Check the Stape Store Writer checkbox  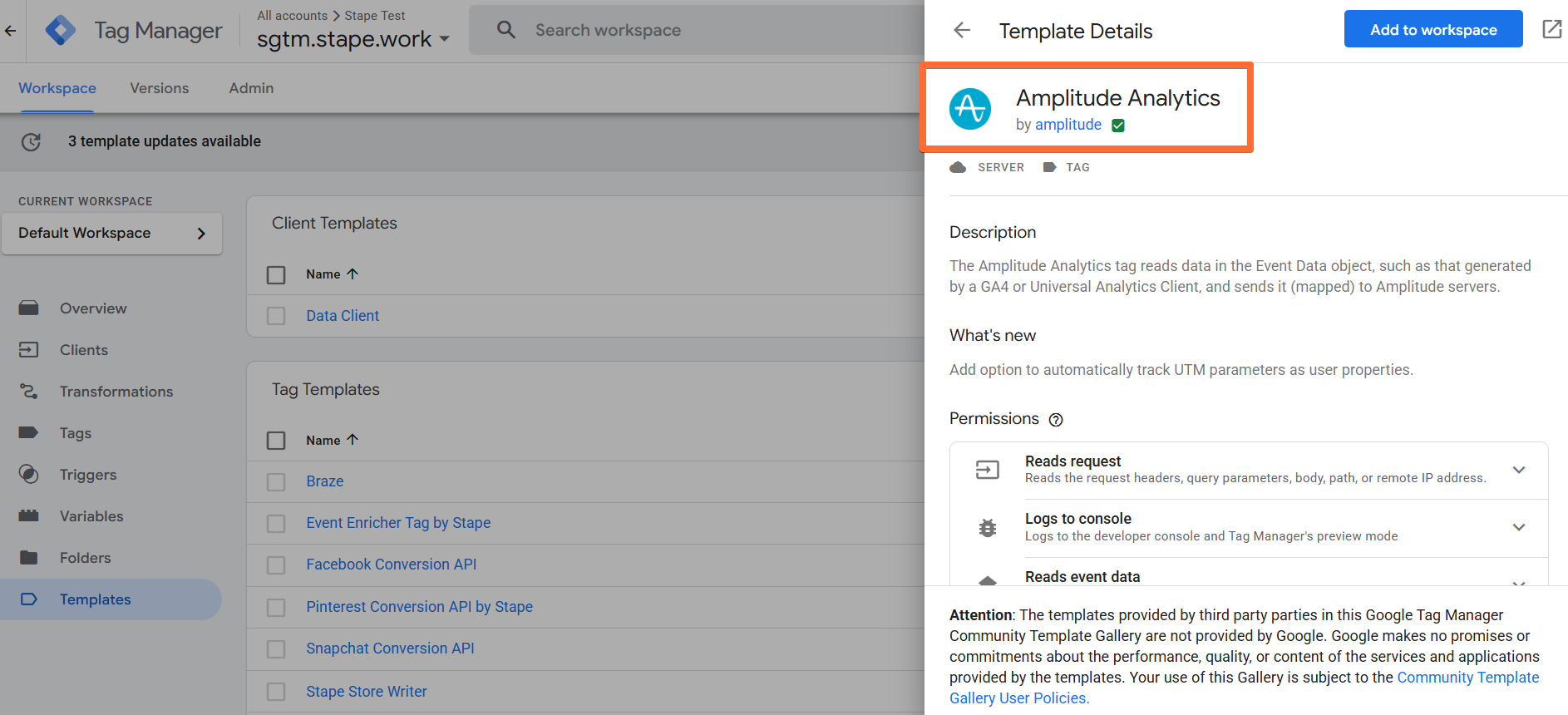coord(276,692)
